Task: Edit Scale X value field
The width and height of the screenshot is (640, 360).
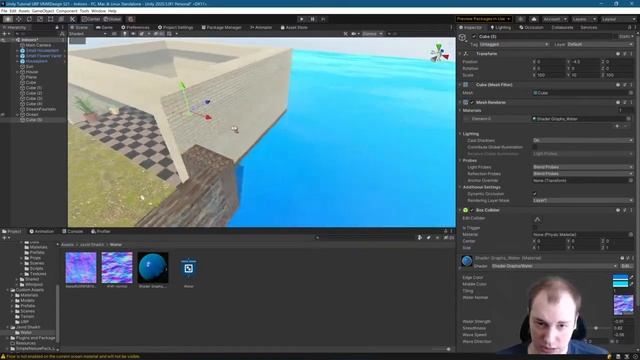Action: [550, 75]
